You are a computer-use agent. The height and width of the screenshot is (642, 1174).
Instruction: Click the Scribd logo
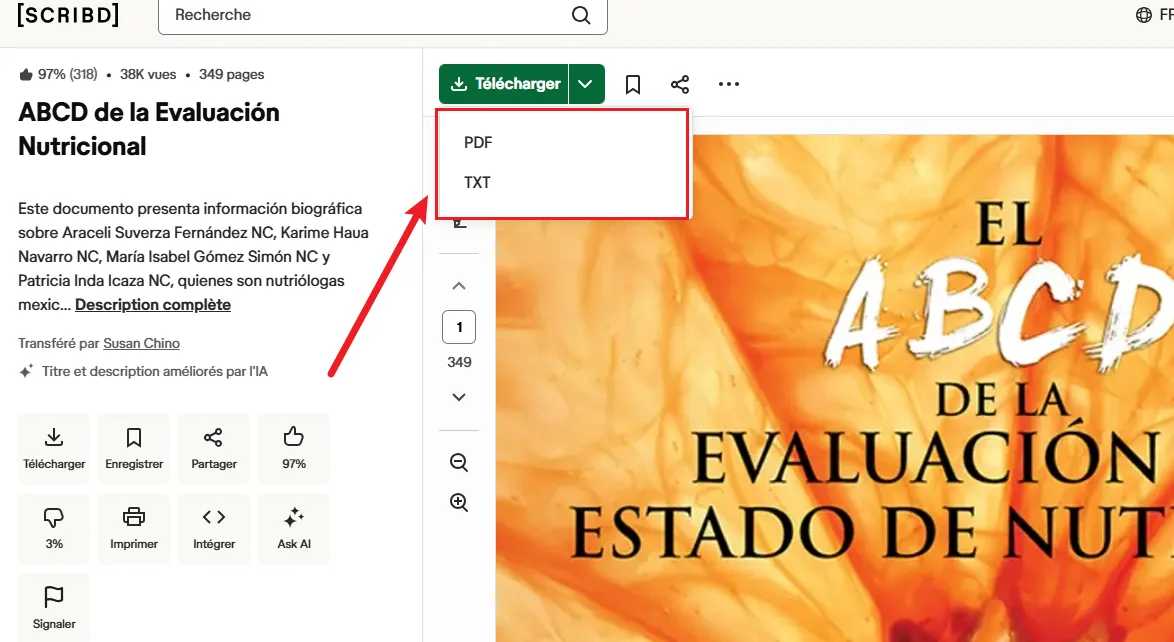pos(68,14)
